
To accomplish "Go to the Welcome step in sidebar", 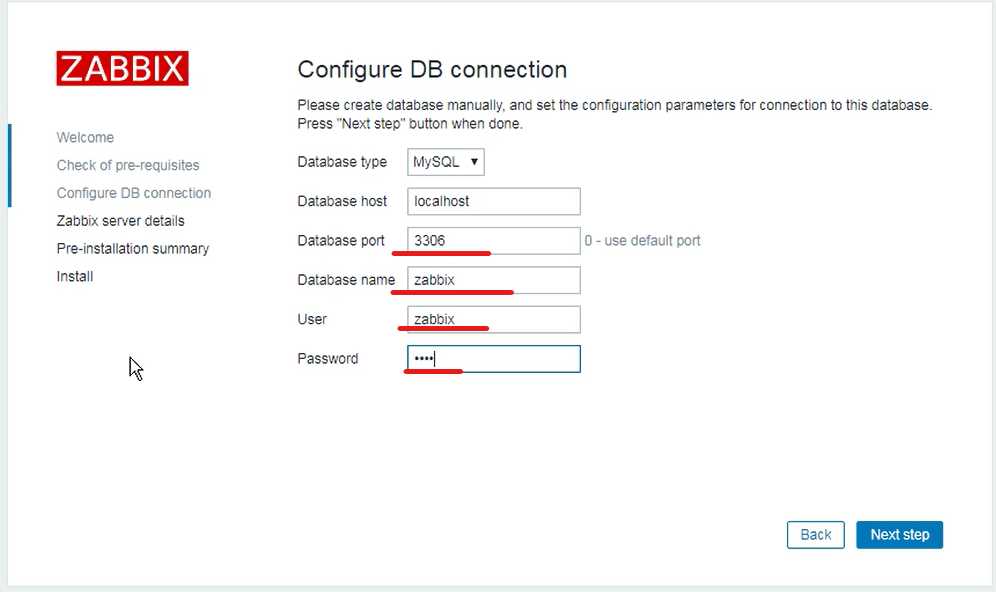I will point(85,138).
